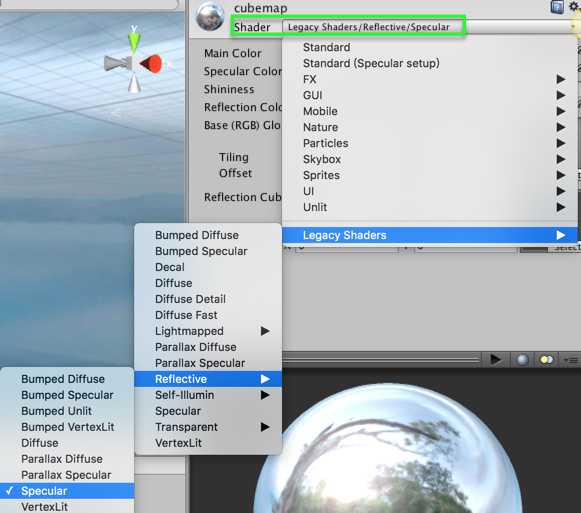Expand the FX shader submenu
581x513 pixels.
click(430, 79)
